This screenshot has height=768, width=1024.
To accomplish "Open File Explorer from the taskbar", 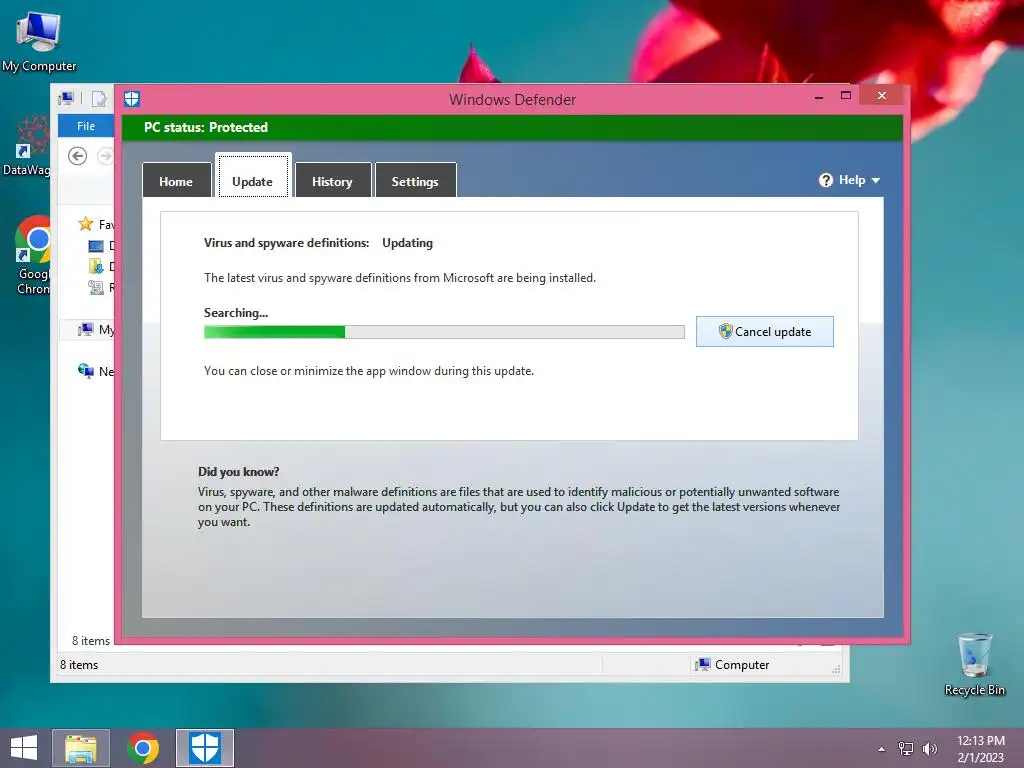I will click(81, 748).
